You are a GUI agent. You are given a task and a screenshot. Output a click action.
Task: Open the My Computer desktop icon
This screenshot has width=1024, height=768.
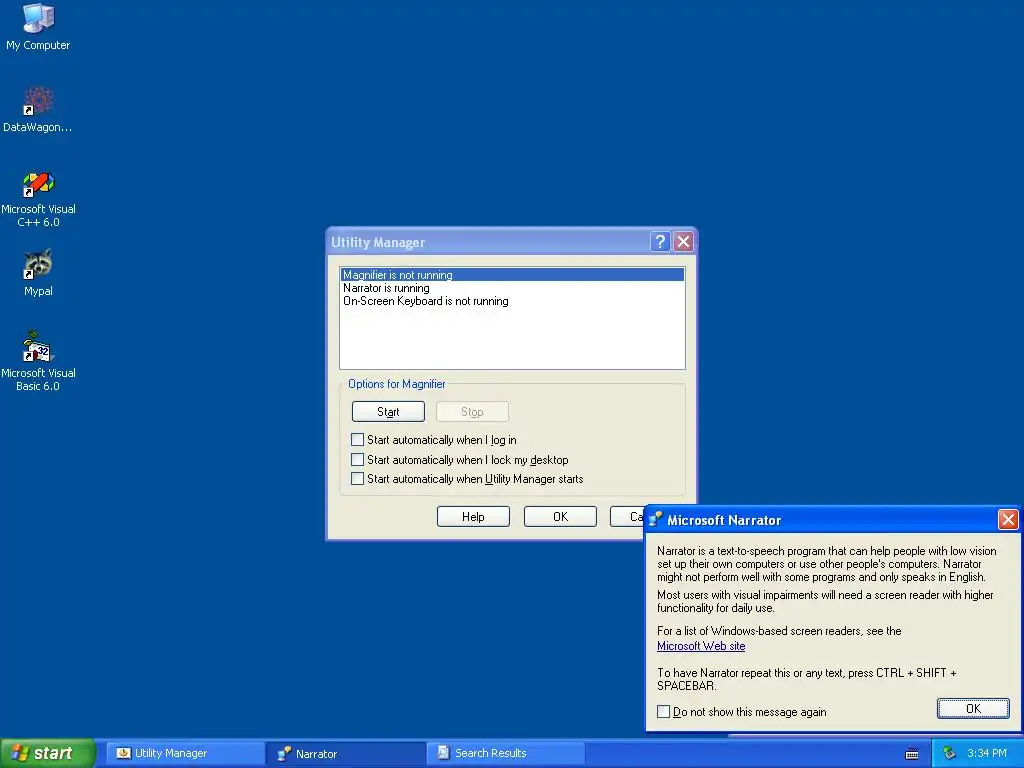38,26
